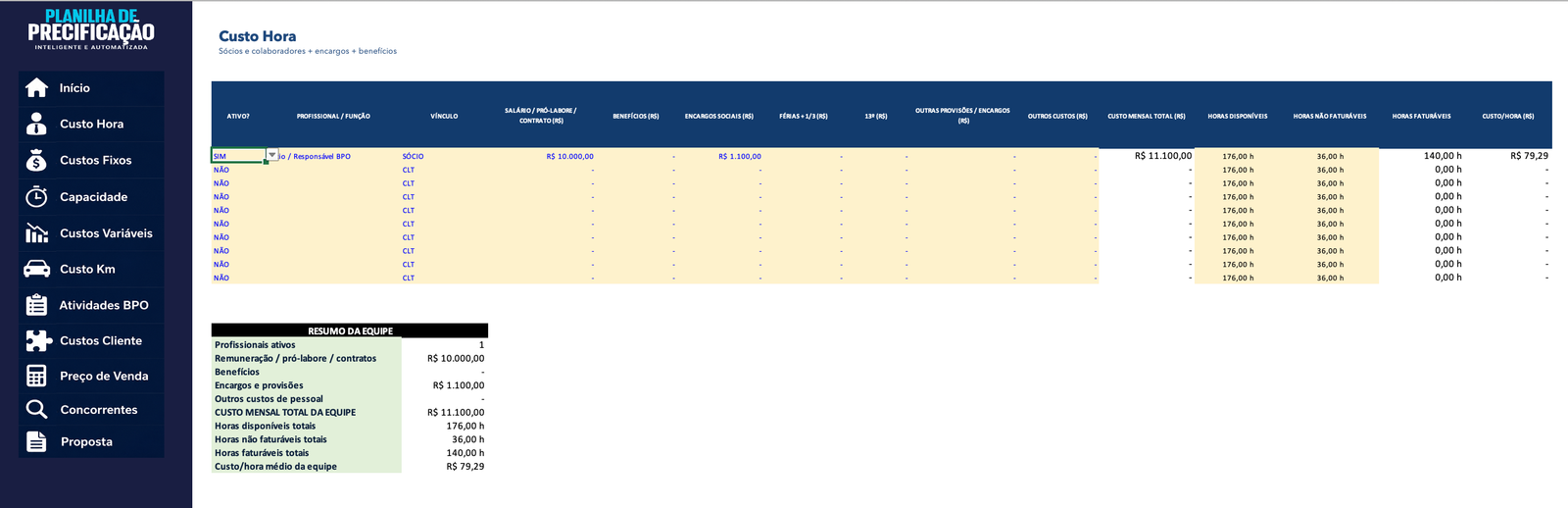Select the Custos Cliente sidebar label
1568x508 pixels.
[101, 340]
